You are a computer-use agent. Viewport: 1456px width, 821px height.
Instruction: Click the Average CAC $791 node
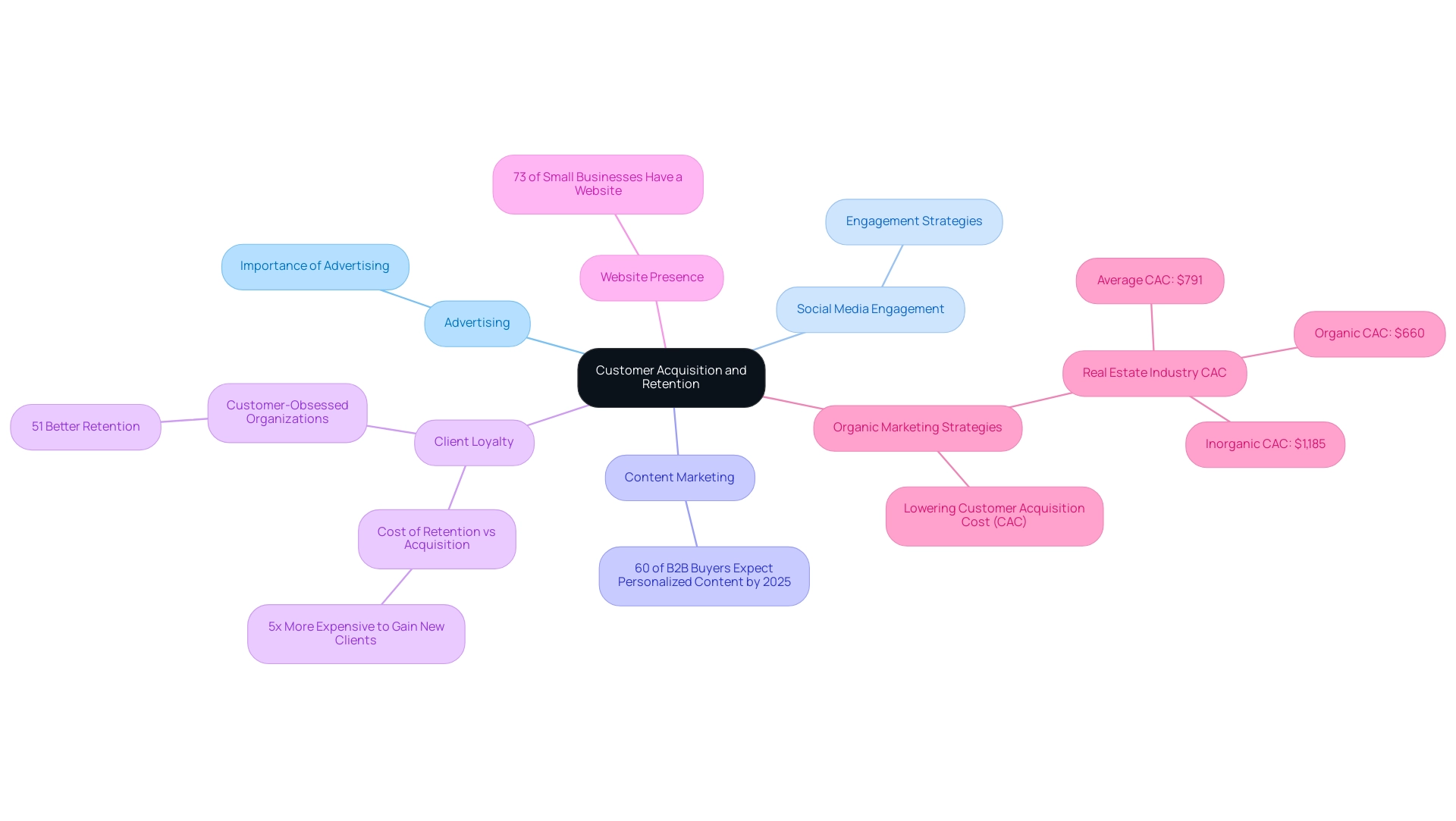[x=1150, y=280]
